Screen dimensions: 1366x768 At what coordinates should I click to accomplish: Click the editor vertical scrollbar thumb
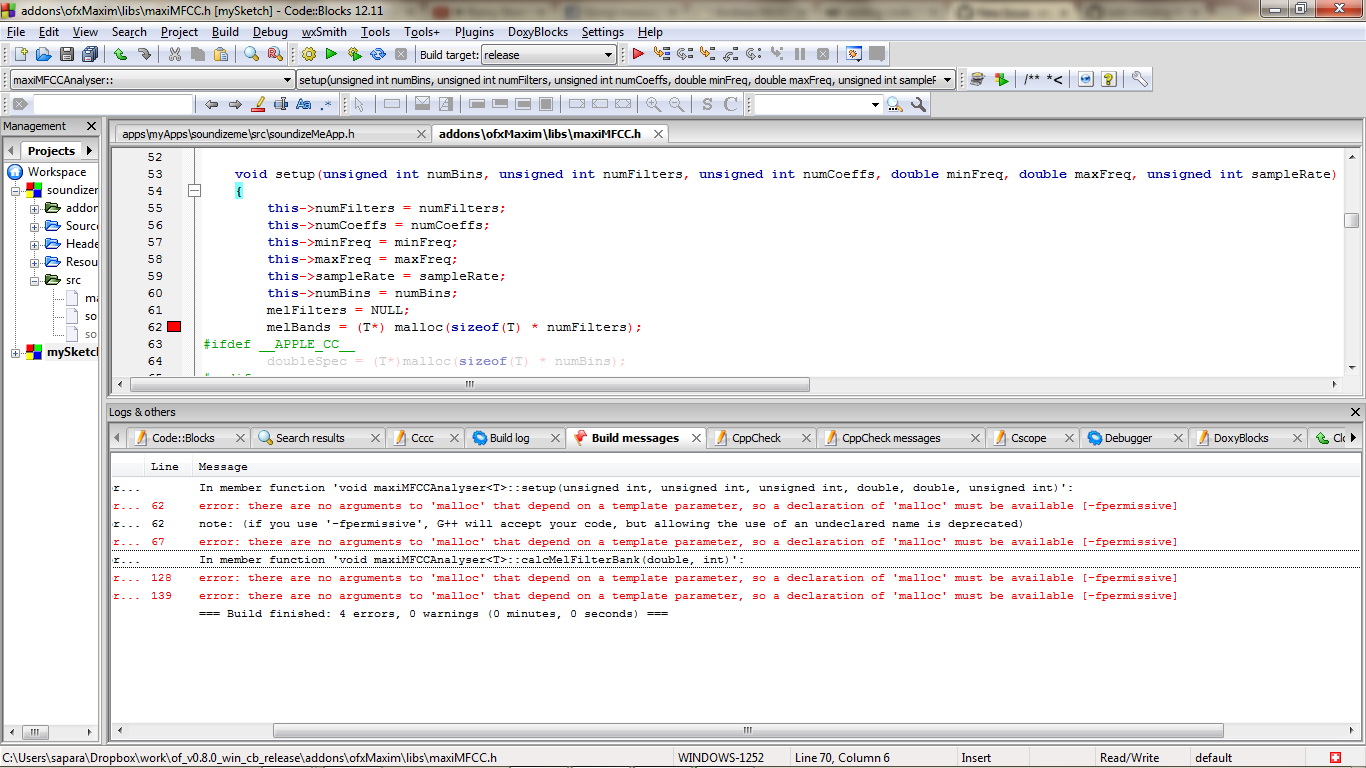pos(1352,220)
